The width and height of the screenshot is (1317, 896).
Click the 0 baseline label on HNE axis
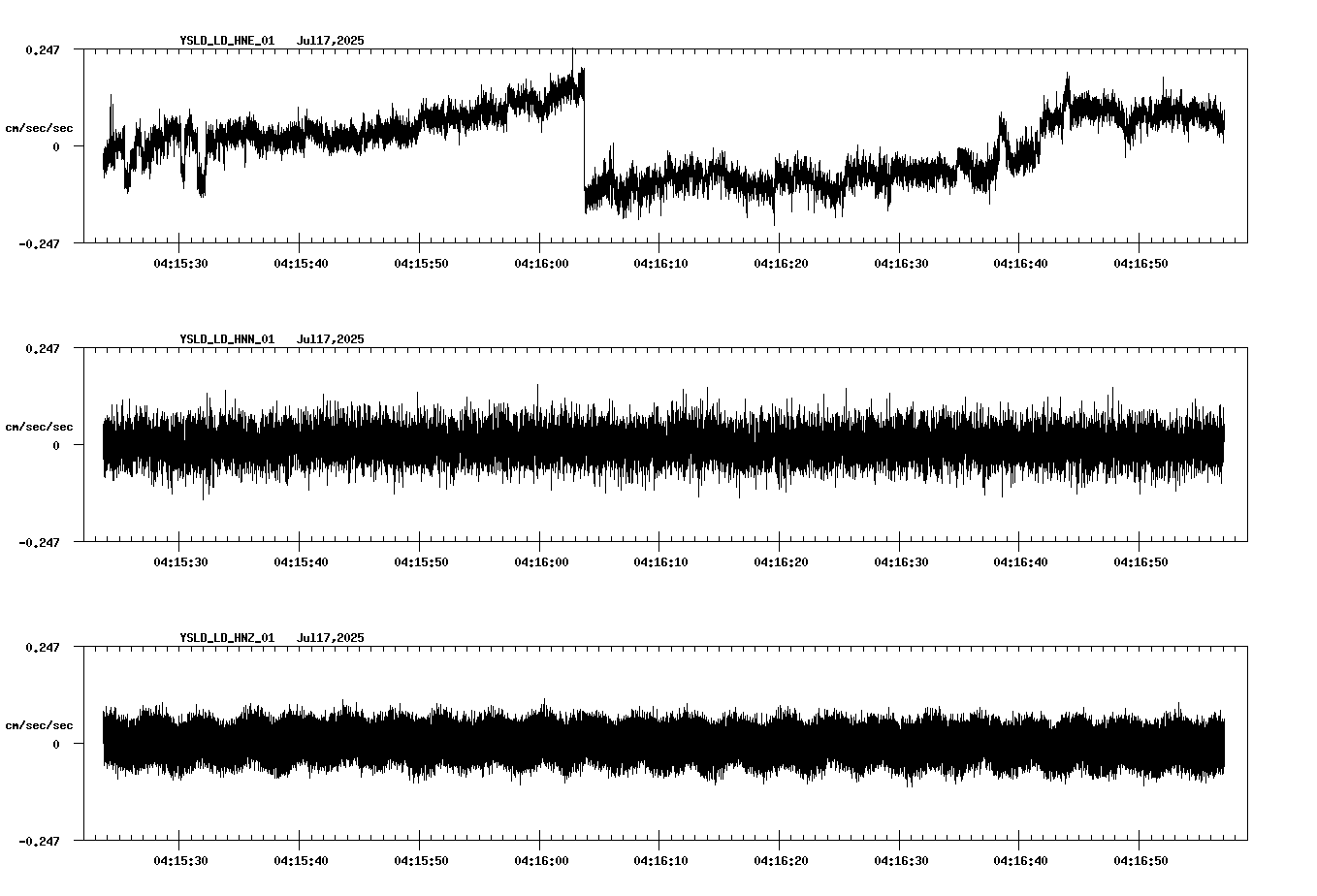click(56, 146)
